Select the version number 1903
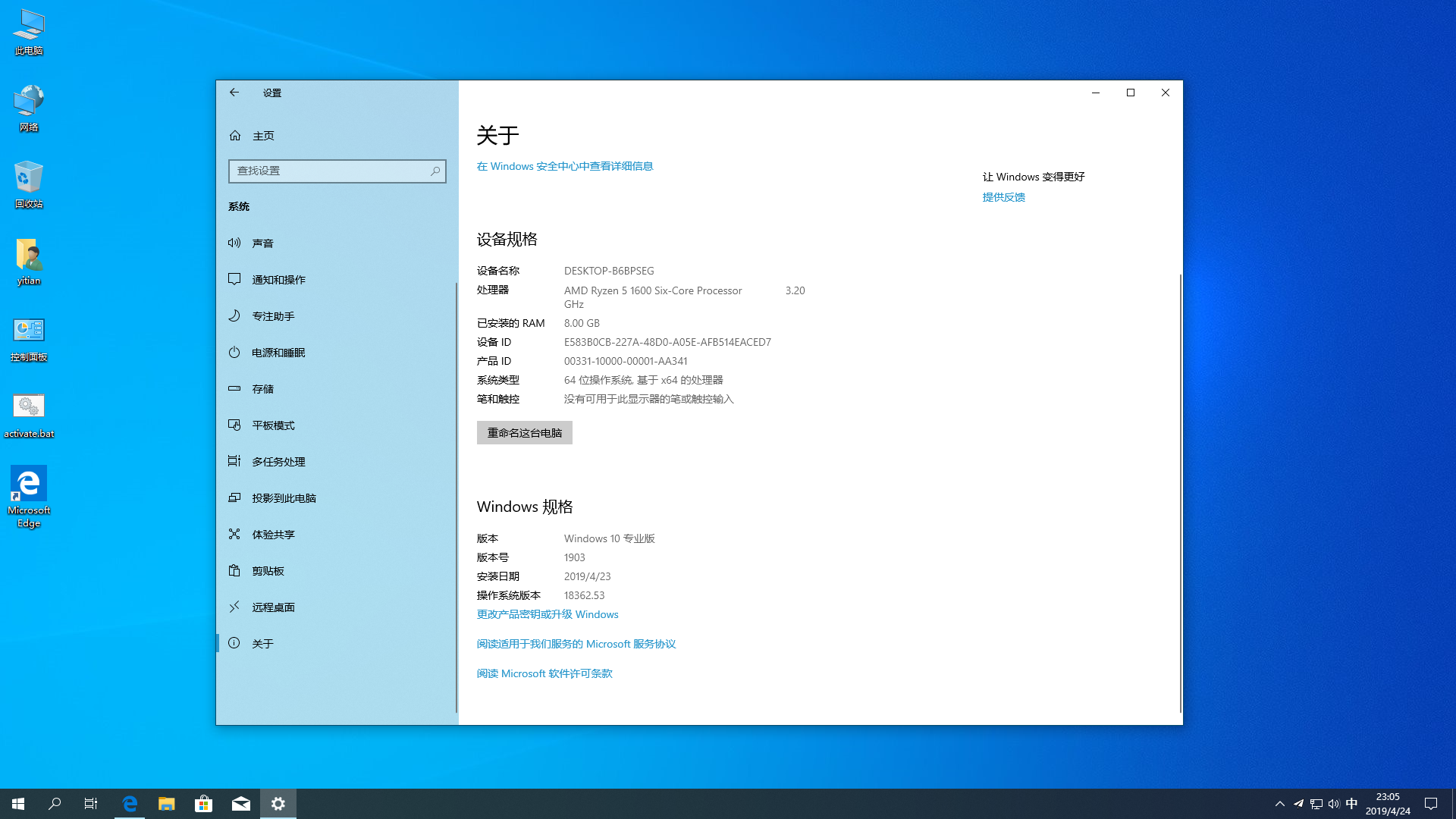This screenshot has width=1456, height=819. point(575,557)
